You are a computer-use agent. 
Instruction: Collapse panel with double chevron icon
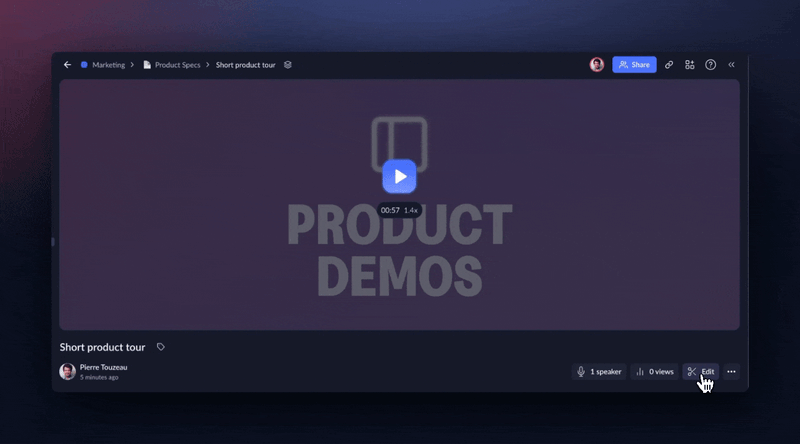pyautogui.click(x=731, y=65)
